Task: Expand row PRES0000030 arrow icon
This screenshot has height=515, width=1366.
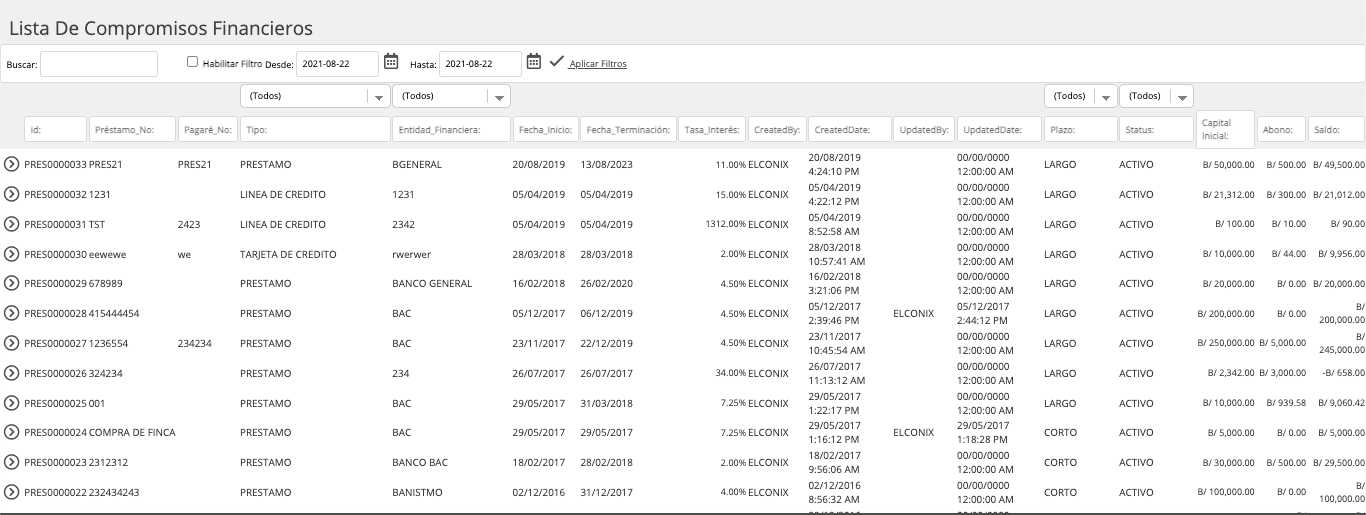Action: 12,254
